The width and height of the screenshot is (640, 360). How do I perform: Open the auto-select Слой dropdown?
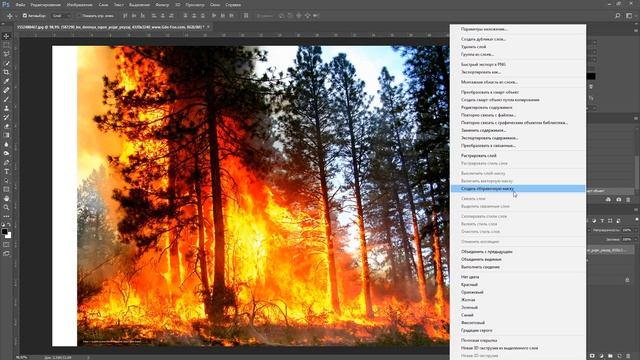click(x=61, y=16)
